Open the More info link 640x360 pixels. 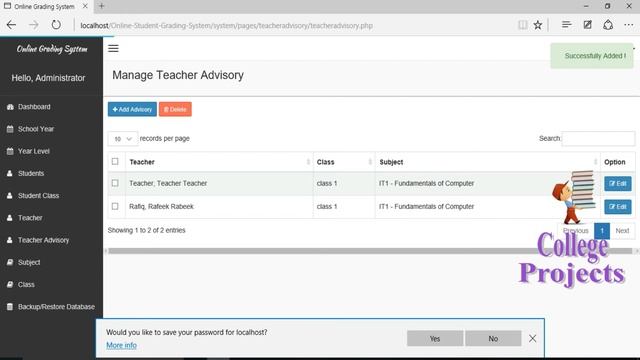click(x=121, y=345)
